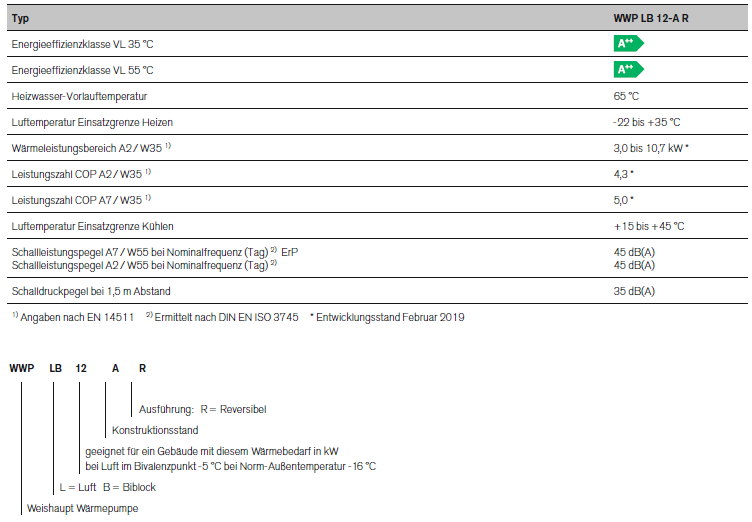Select the column header WWP LB 12-A R
The image size is (752, 522).
[651, 19]
